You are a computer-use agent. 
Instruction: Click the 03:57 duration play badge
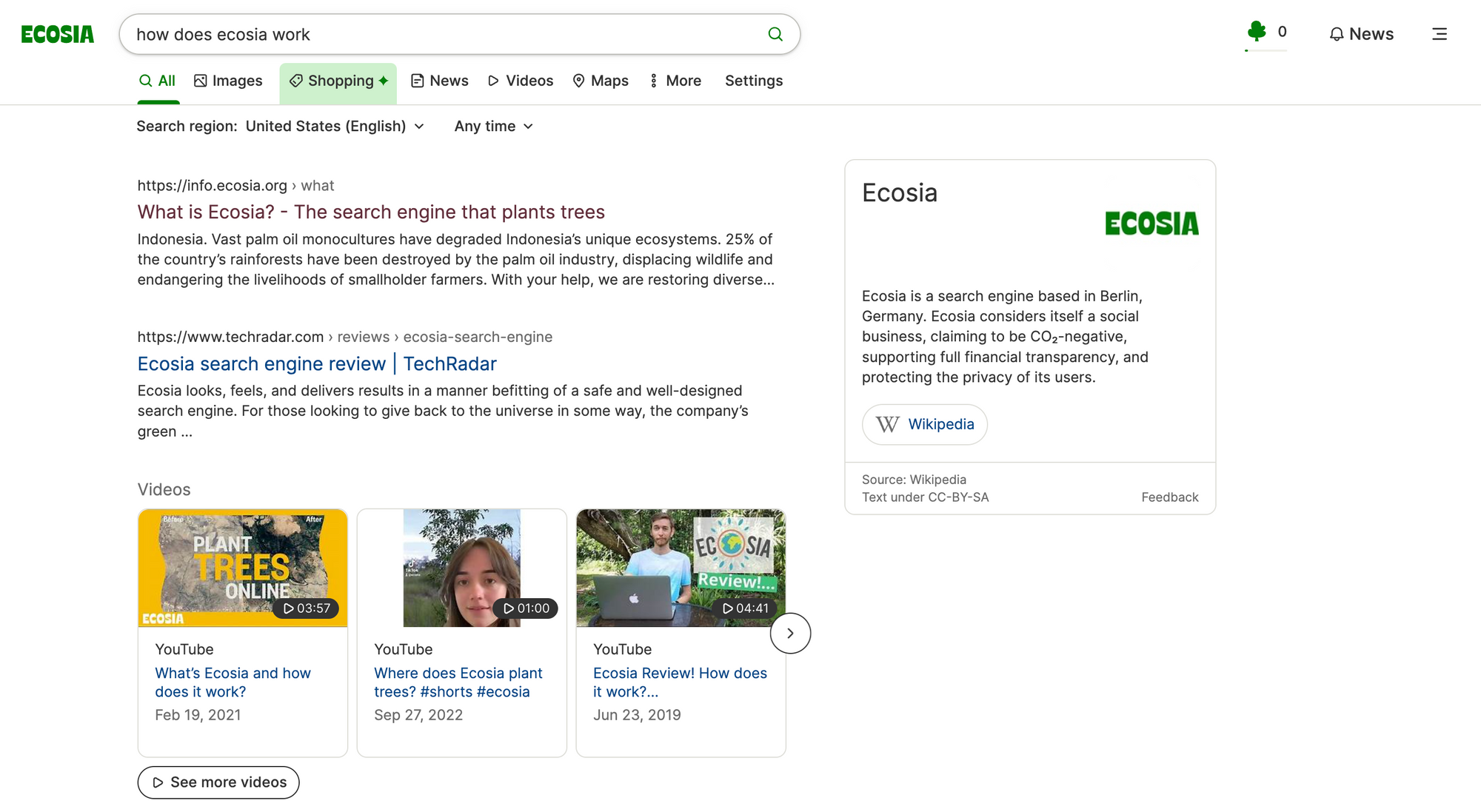click(x=306, y=608)
